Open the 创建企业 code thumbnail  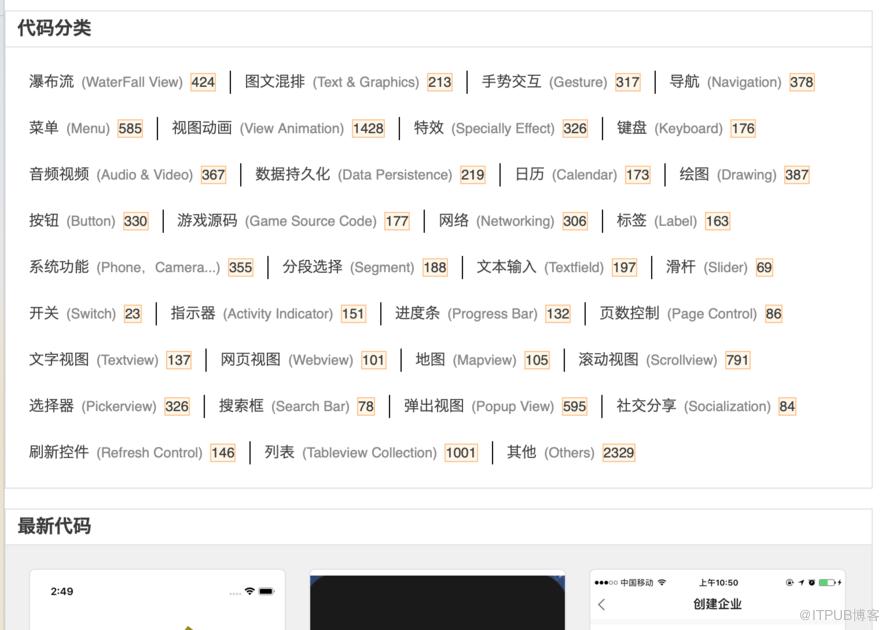pos(717,600)
